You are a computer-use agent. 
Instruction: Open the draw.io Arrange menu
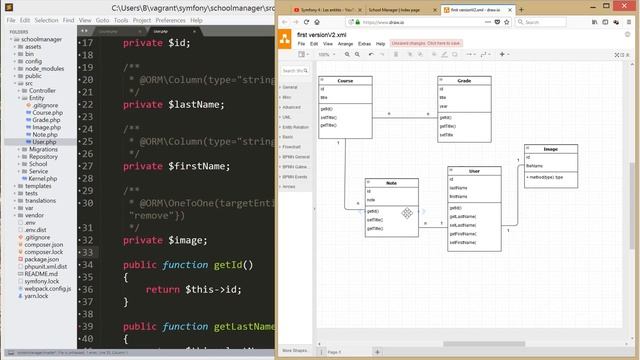345,44
